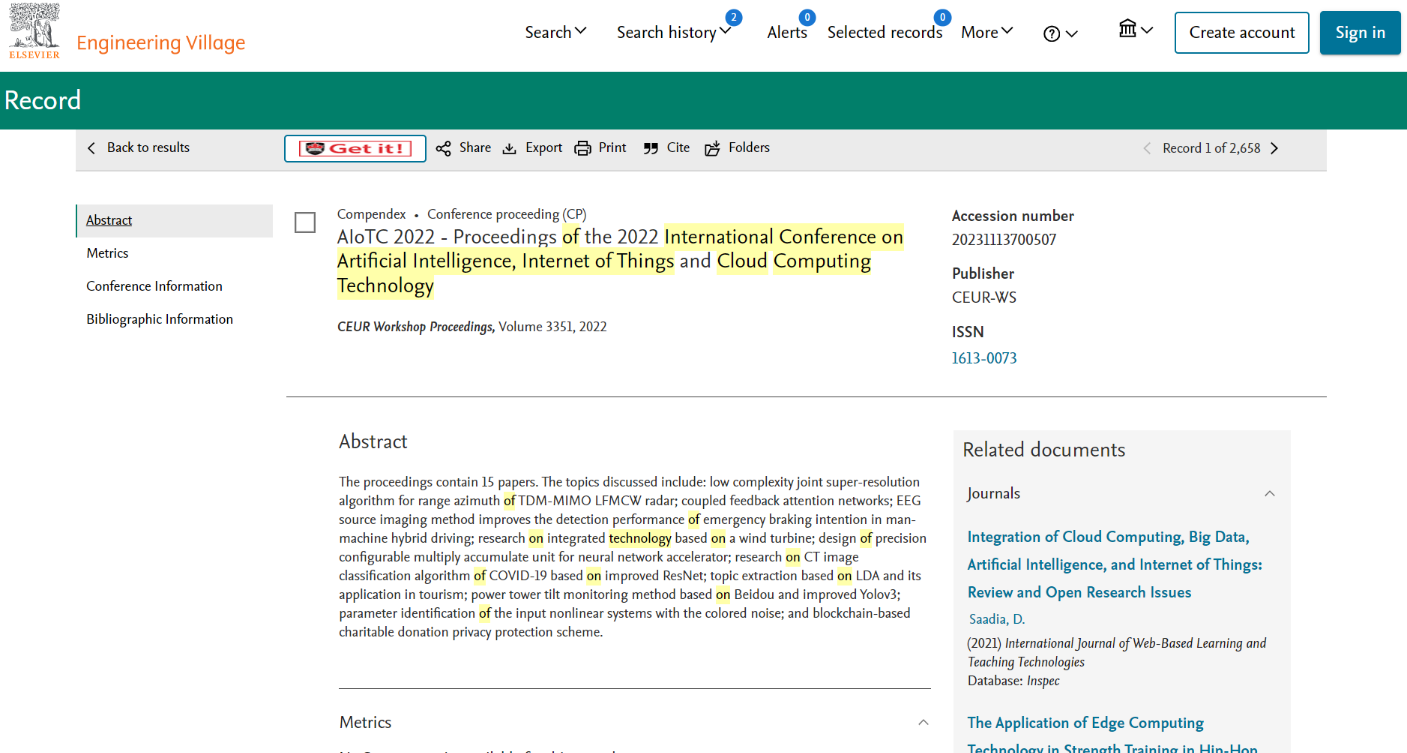Open the Search dropdown menu
The width and height of the screenshot is (1407, 753).
(556, 32)
